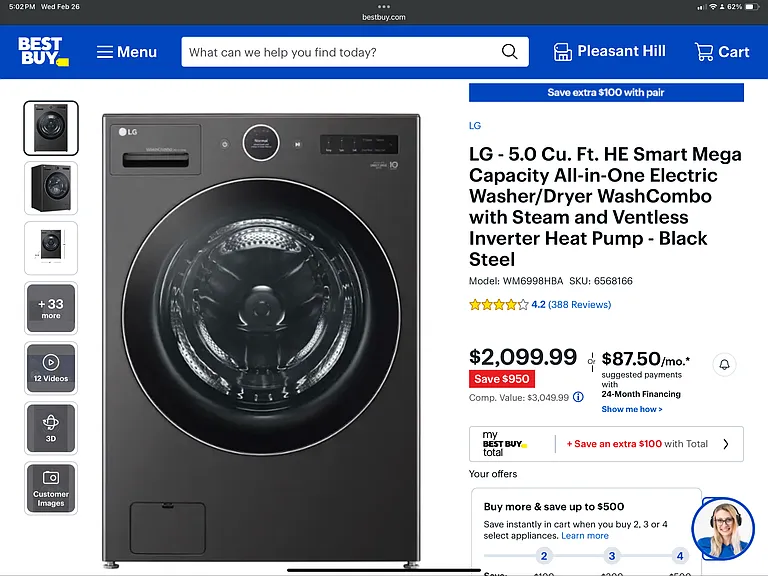
Task: Click Comp. Value info icon
Action: point(578,397)
